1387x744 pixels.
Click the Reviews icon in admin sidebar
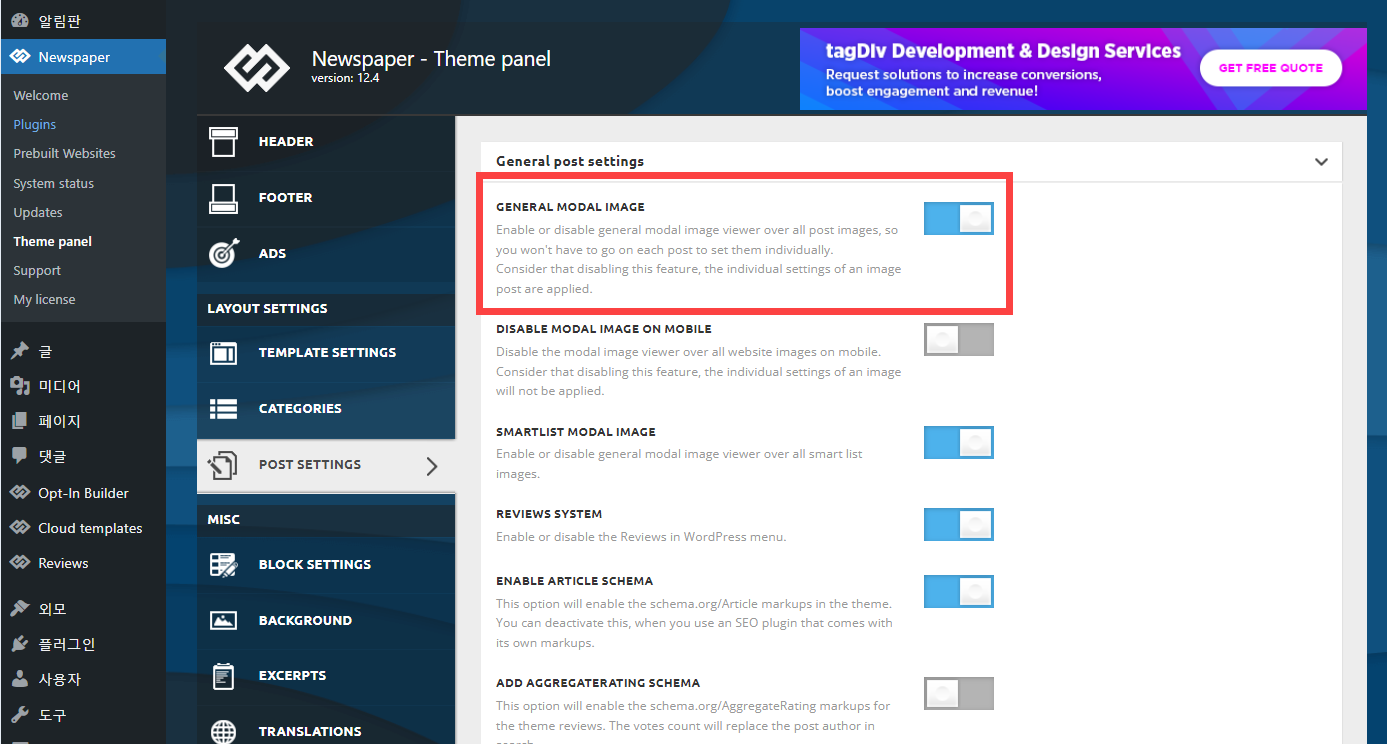19,563
